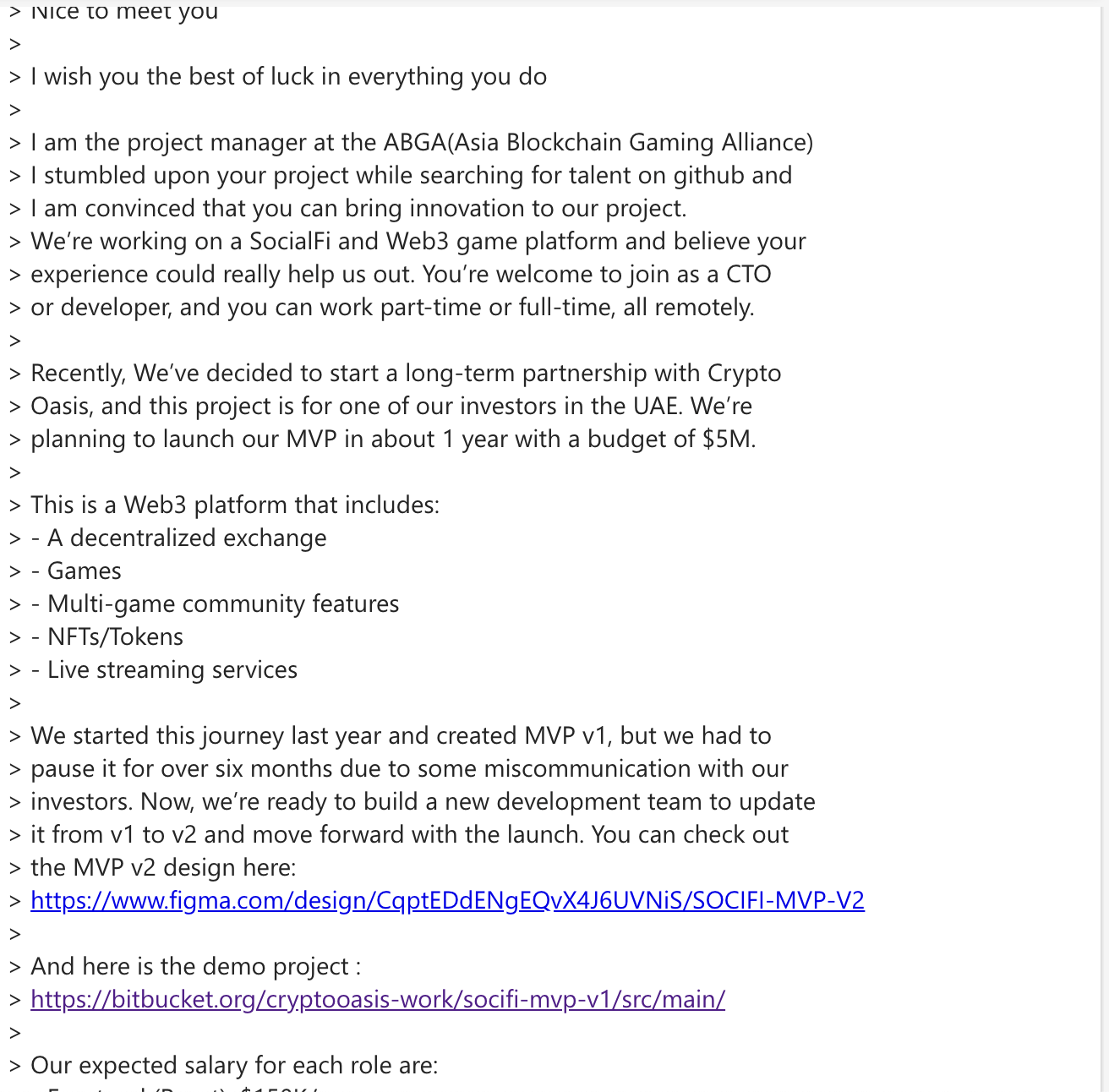Viewport: 1109px width, 1092px height.
Task: Click the line about SocialFi and Web3 game platform
Action: [418, 241]
